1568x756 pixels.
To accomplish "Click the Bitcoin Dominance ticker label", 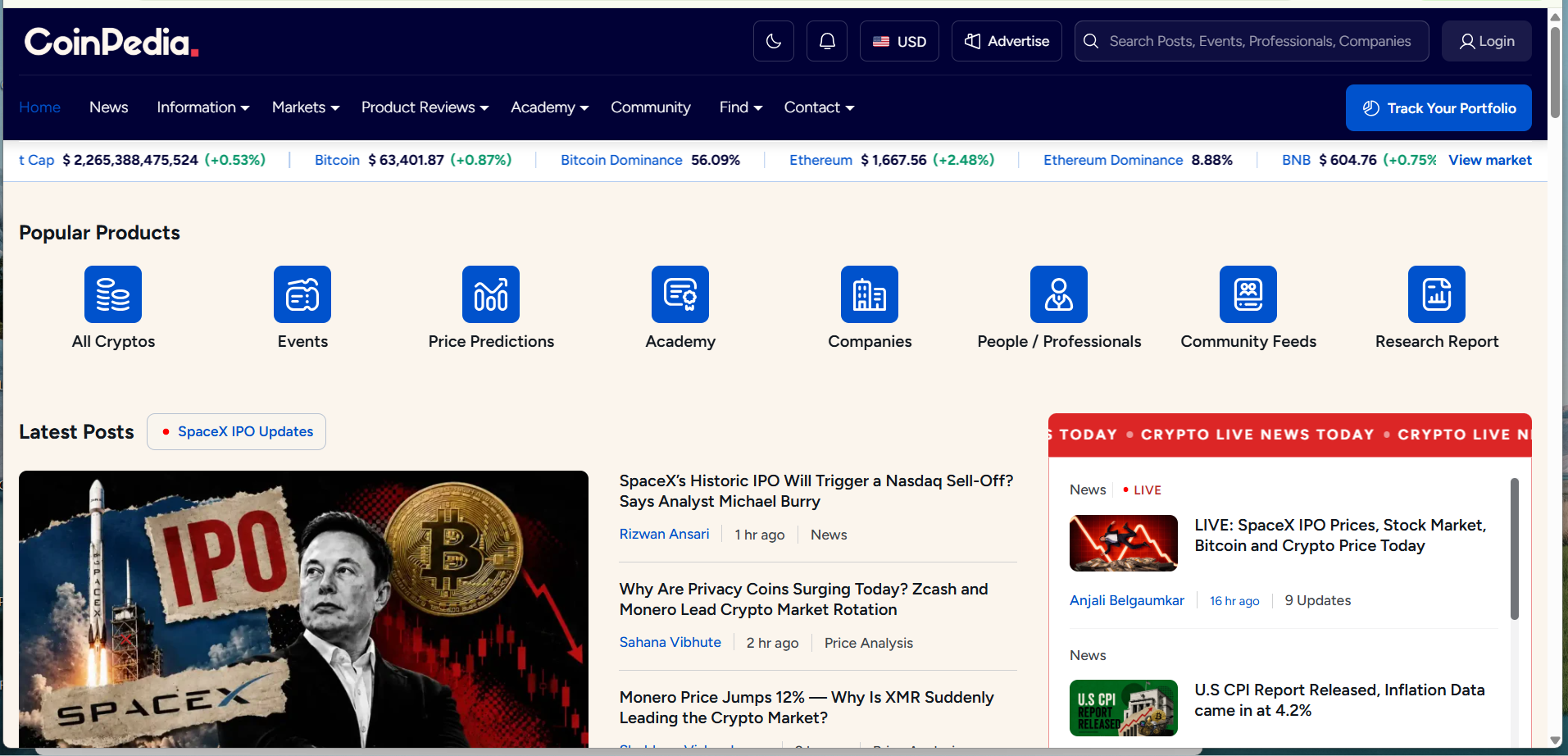I will click(x=621, y=160).
